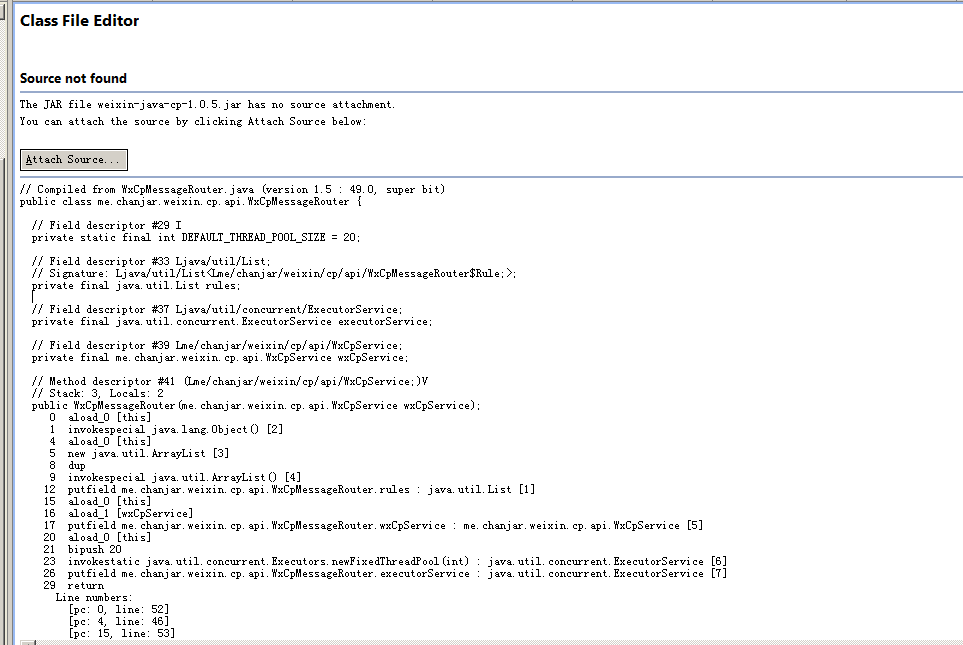Click bytecode line '4 aload_0 [this]'

pyautogui.click(x=100, y=441)
